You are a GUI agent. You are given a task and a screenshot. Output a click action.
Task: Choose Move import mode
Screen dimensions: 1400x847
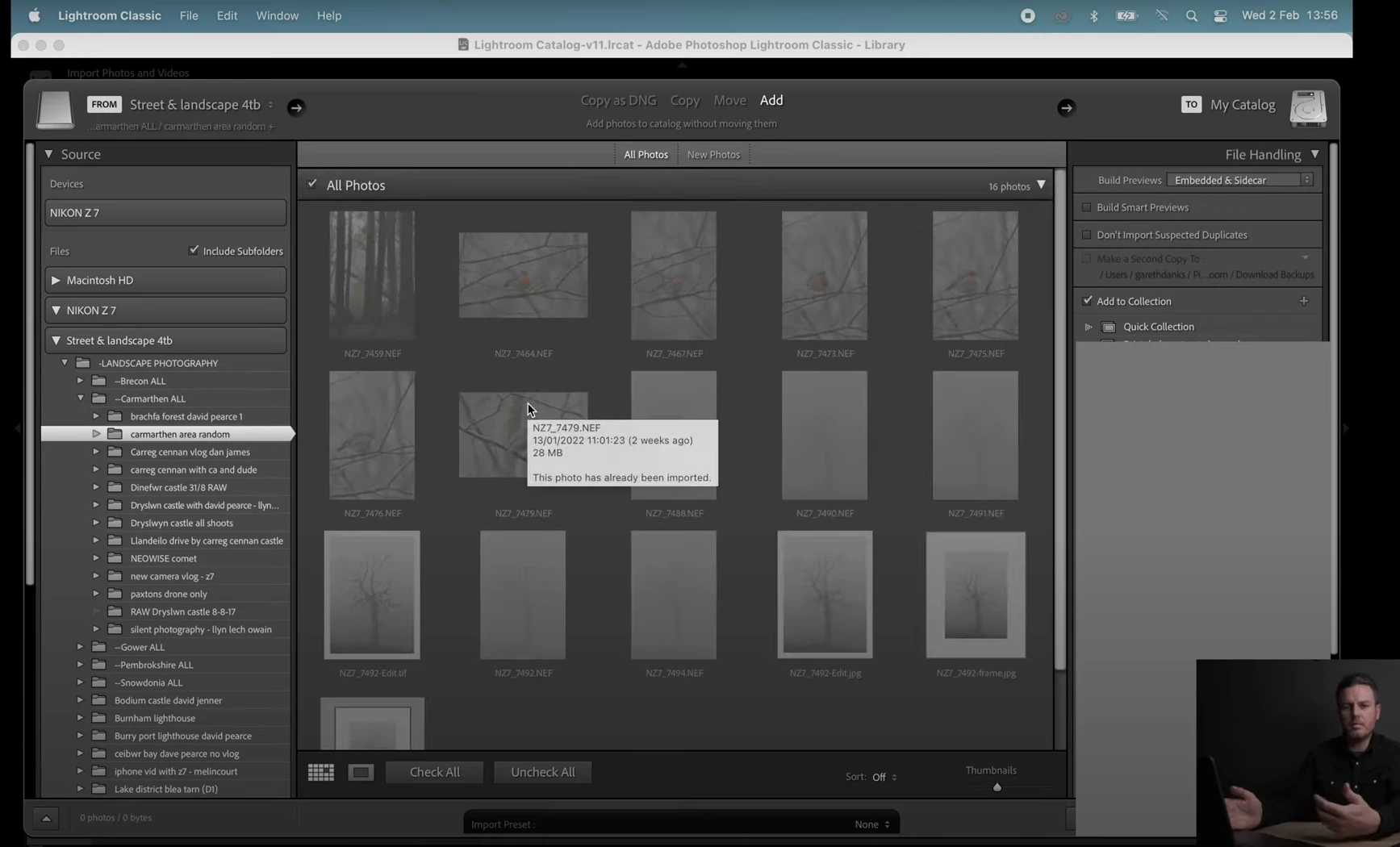(729, 100)
